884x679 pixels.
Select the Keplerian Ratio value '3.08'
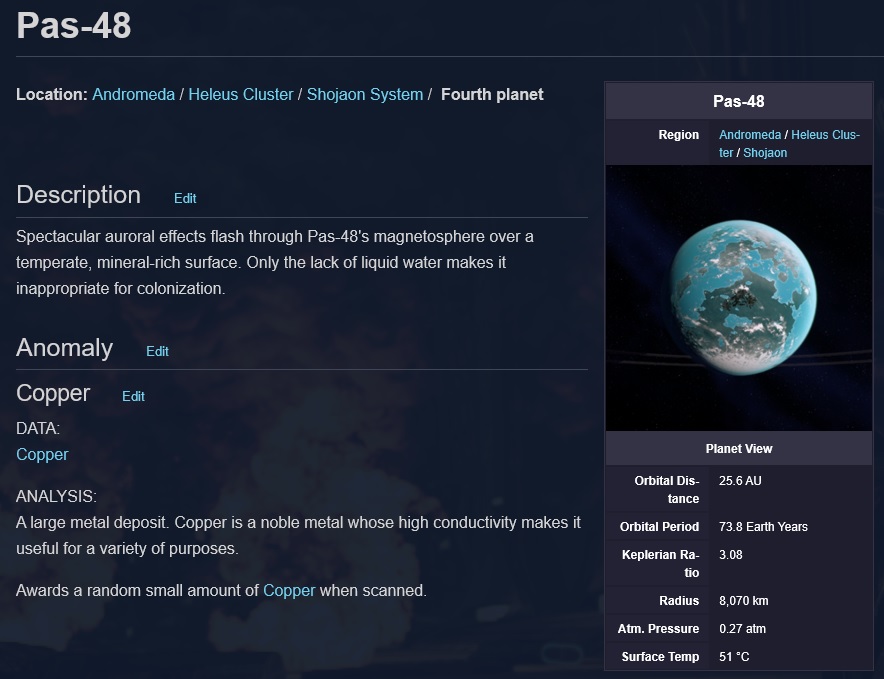(731, 555)
